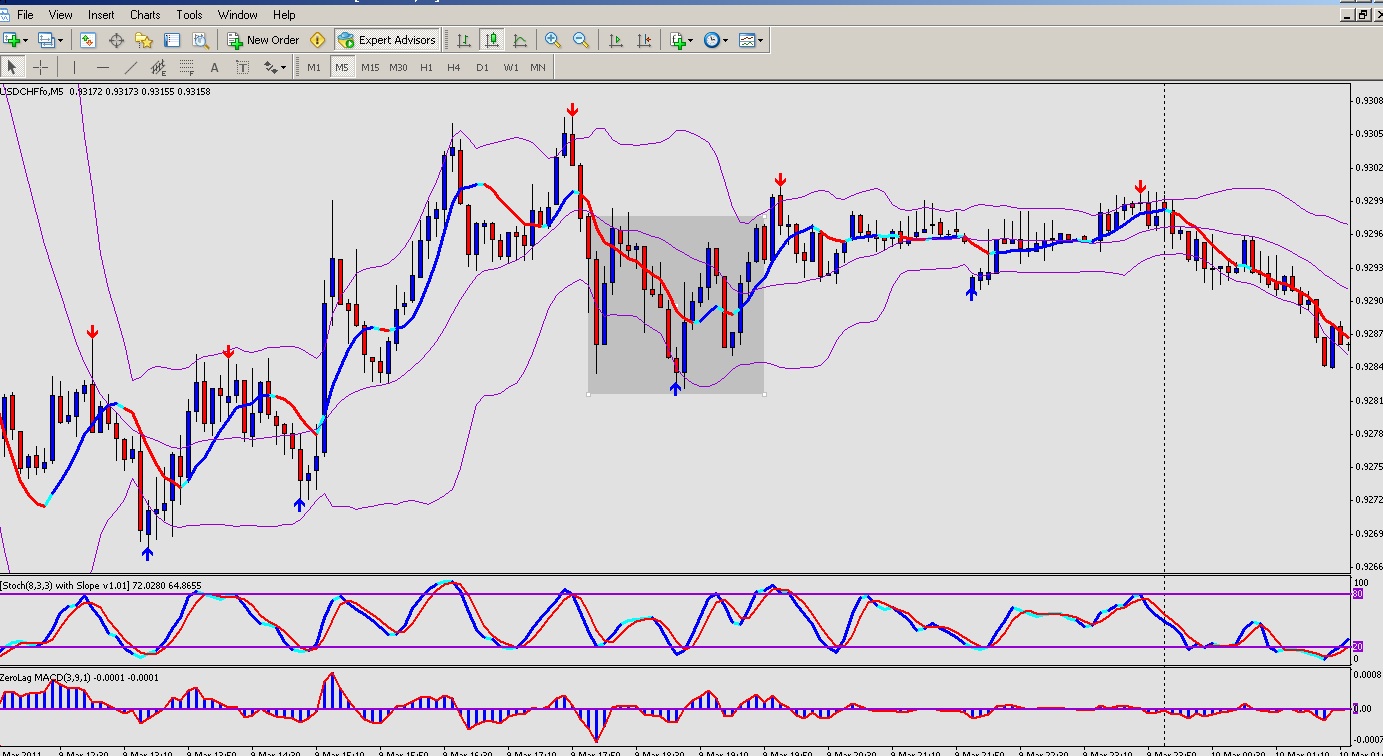Open the Charts menu
The height and width of the screenshot is (756, 1383).
coord(145,15)
